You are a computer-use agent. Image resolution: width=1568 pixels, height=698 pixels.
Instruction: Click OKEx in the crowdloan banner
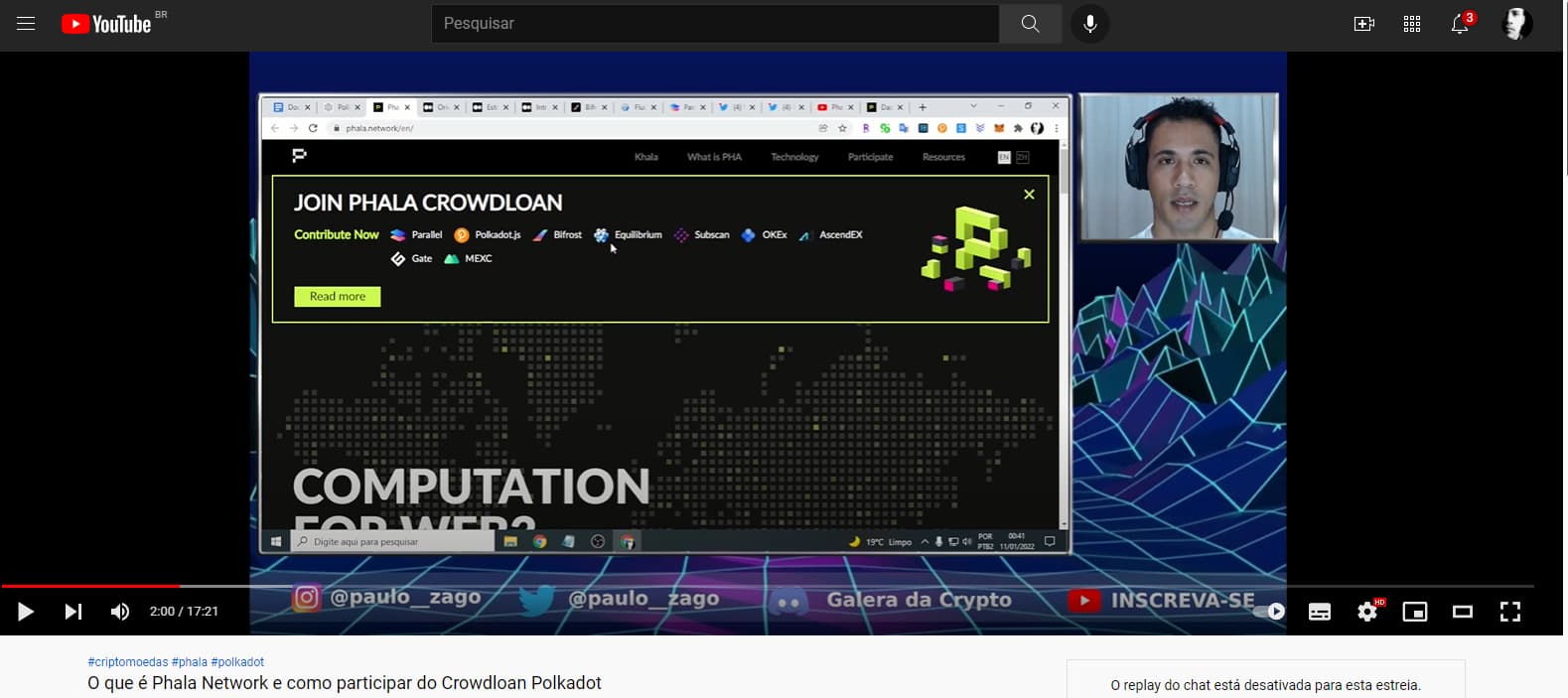click(x=765, y=234)
